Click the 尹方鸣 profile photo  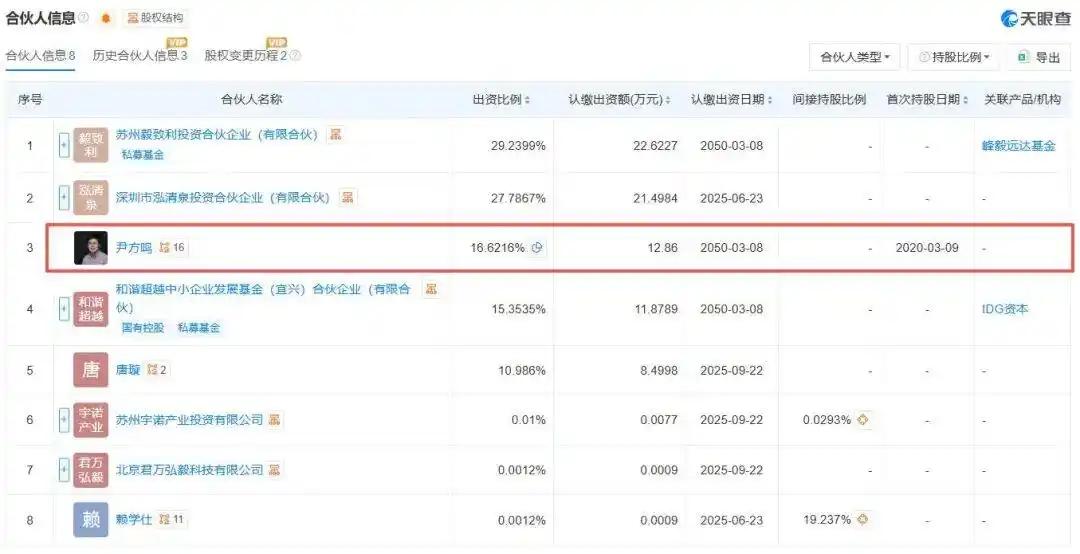(x=91, y=248)
